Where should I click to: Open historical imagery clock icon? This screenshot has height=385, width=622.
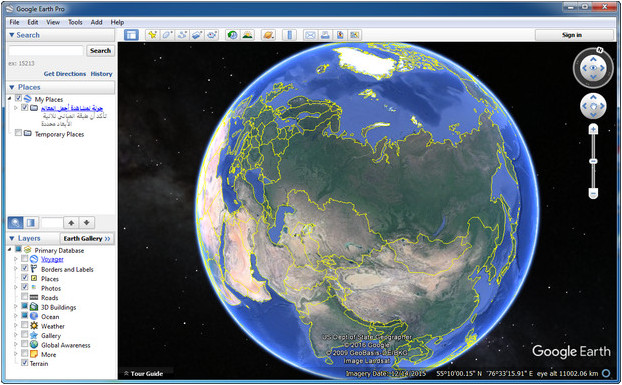[x=232, y=35]
